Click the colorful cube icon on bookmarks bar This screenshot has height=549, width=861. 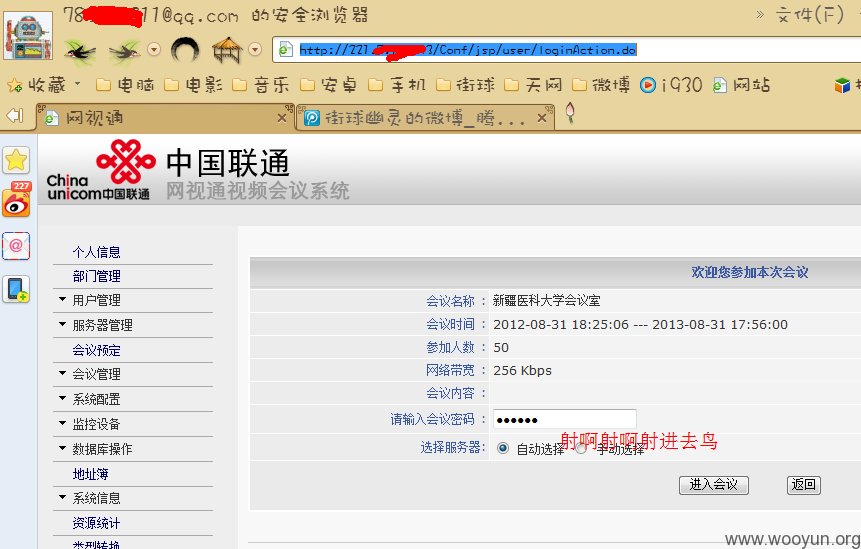842,85
